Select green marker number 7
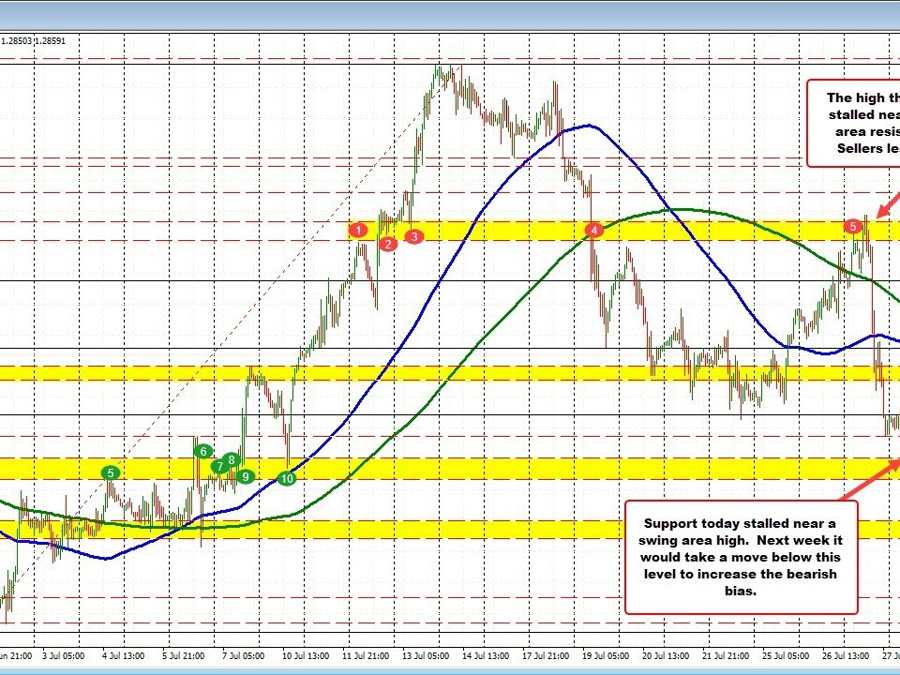This screenshot has height=675, width=900. click(x=219, y=466)
